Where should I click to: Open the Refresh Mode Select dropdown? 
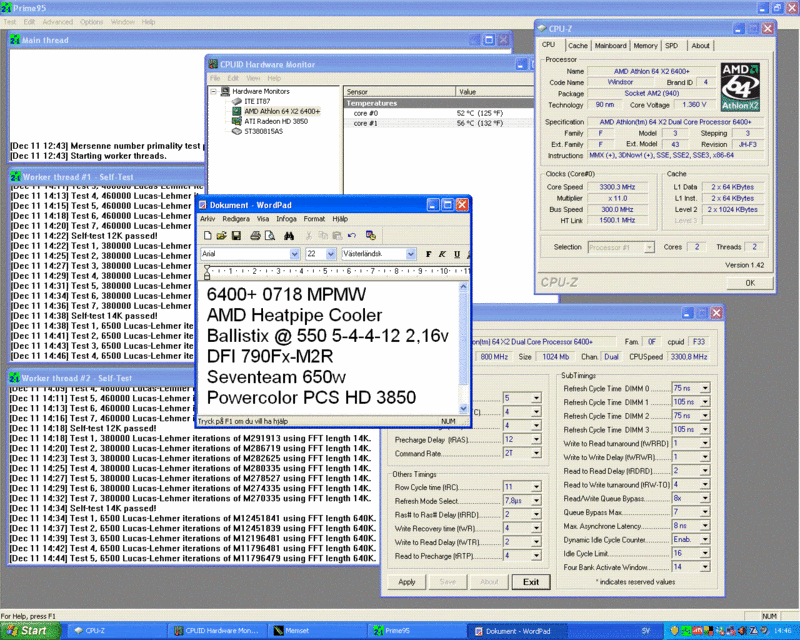536,501
